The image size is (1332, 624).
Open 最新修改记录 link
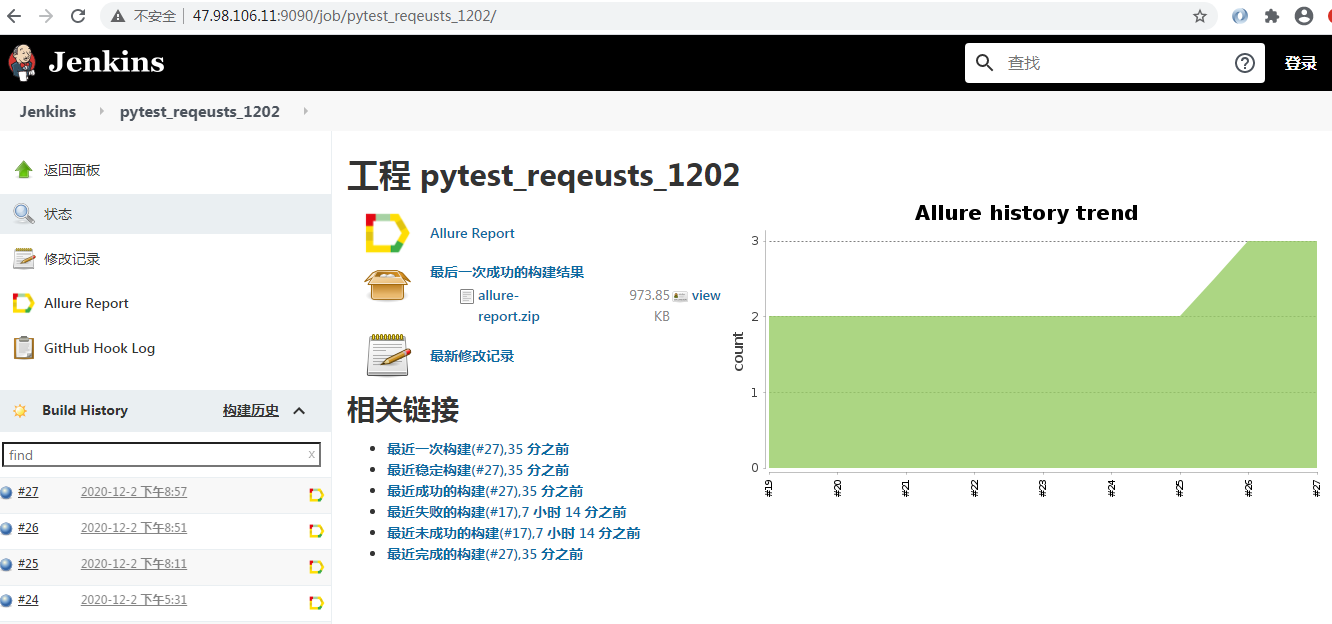[x=472, y=356]
